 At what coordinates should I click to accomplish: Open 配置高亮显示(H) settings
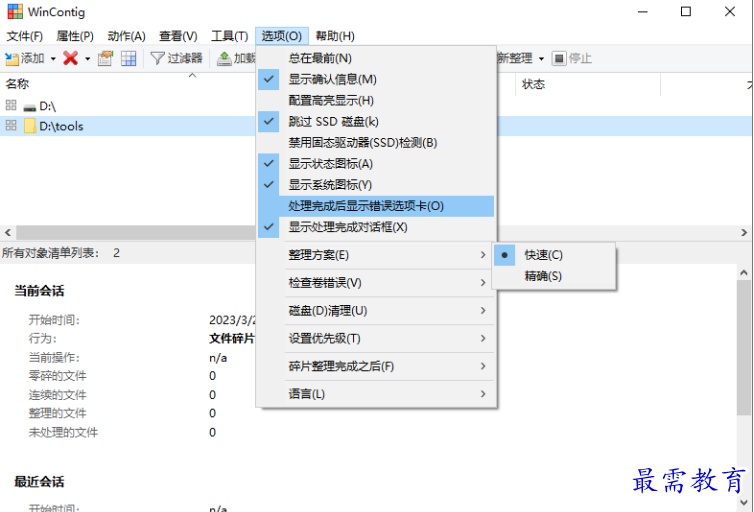coord(376,100)
